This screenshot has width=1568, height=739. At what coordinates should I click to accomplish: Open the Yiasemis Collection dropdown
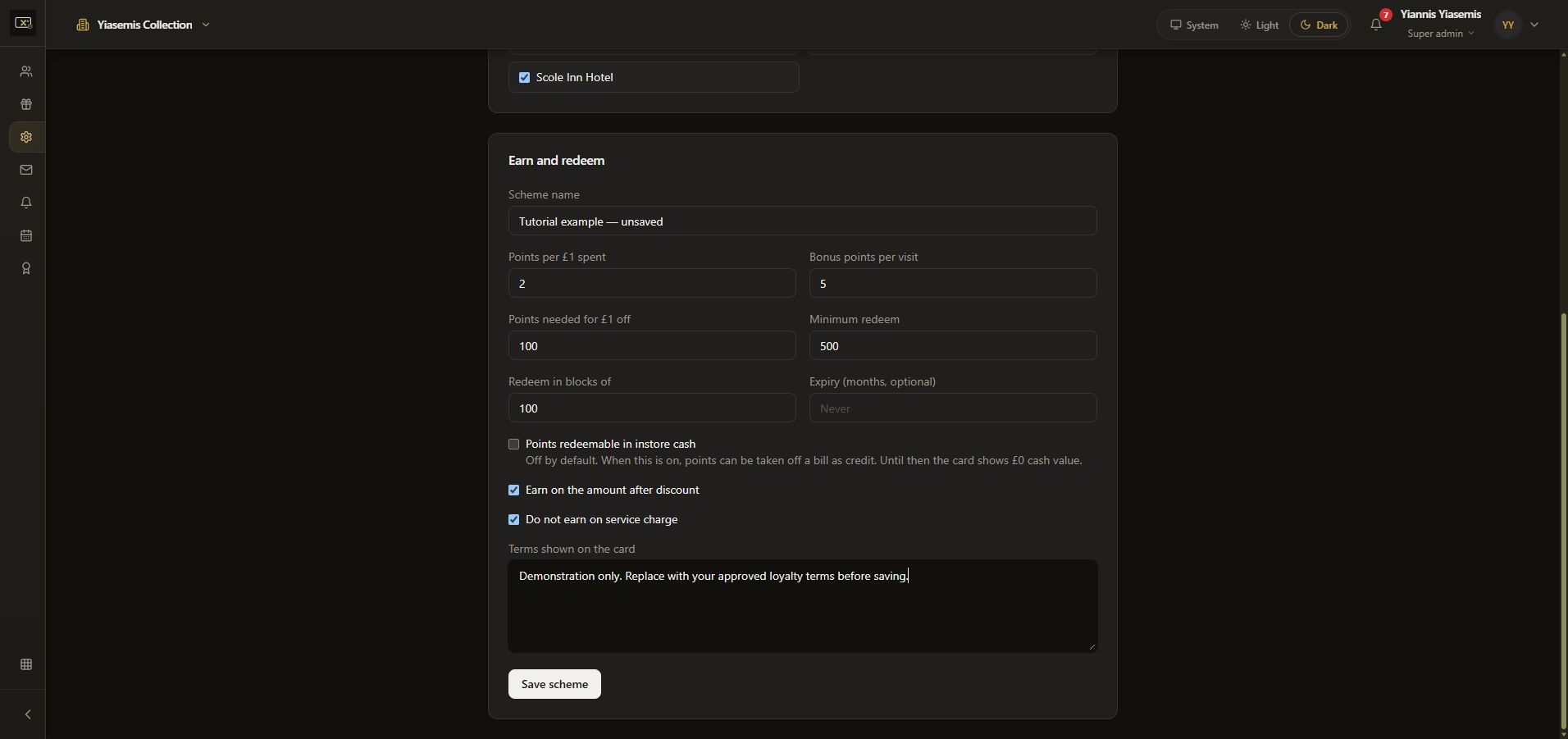pos(144,25)
